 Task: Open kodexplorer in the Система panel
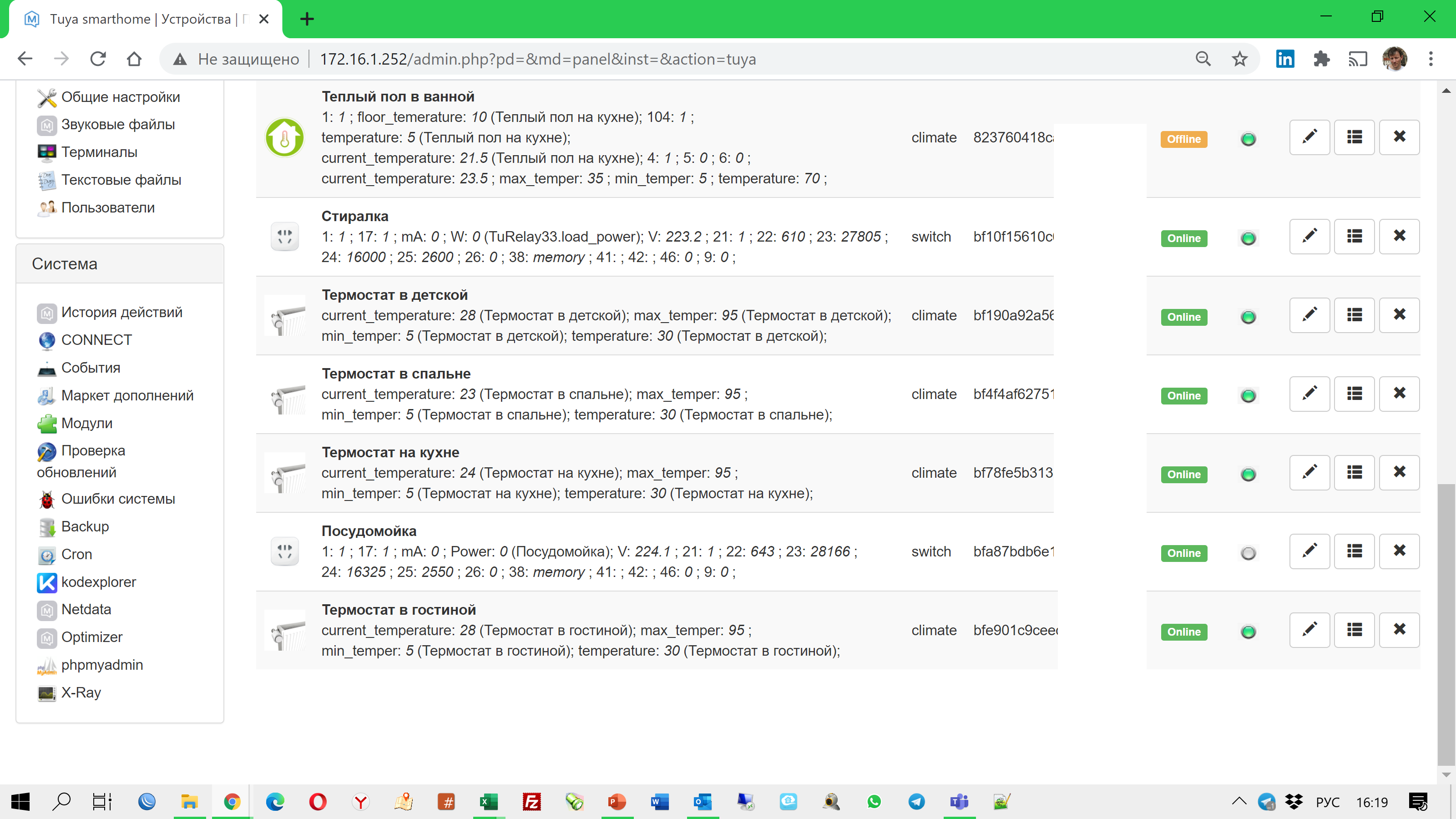(99, 581)
